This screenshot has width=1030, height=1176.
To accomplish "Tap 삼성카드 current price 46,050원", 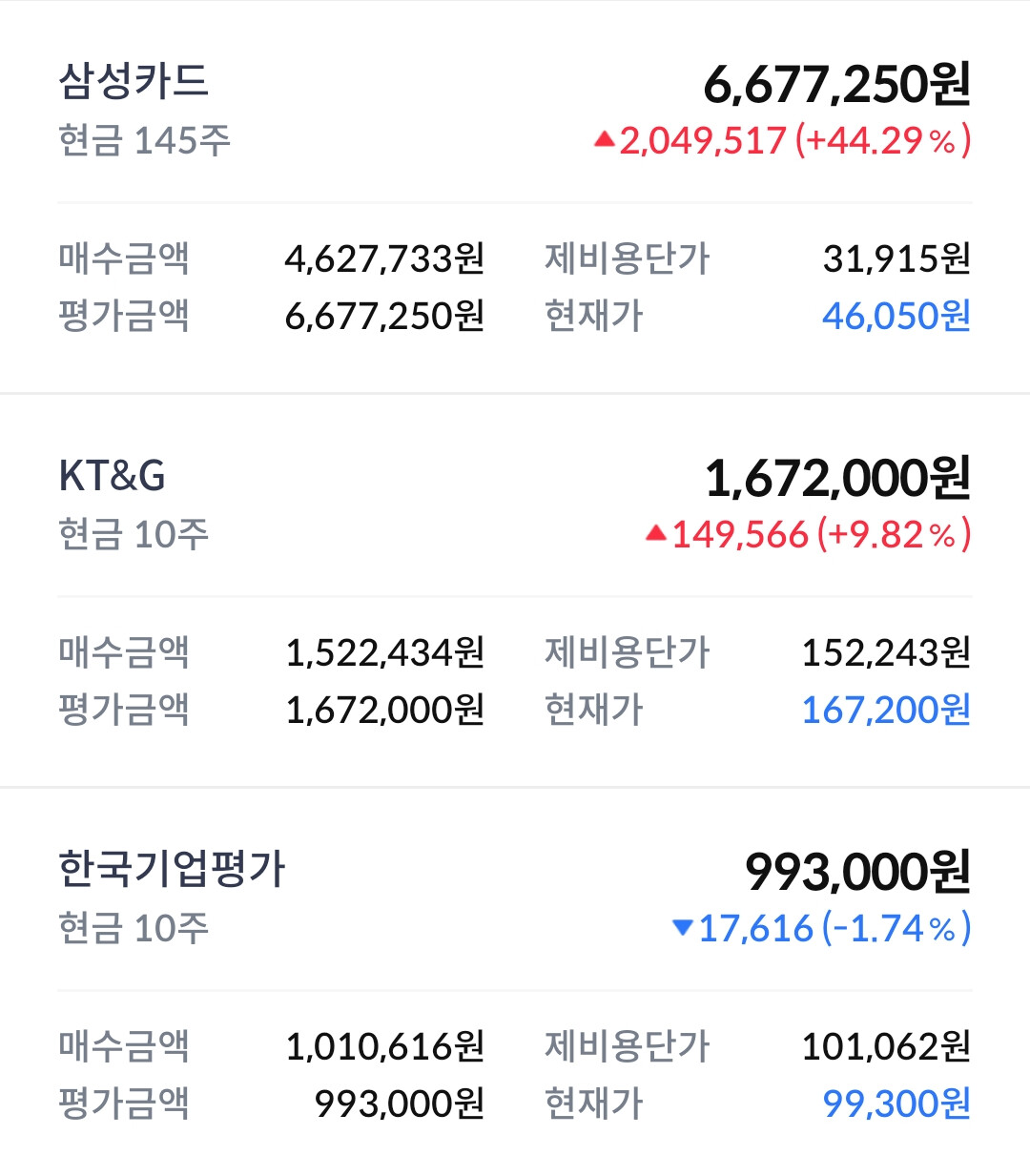I will (x=896, y=316).
